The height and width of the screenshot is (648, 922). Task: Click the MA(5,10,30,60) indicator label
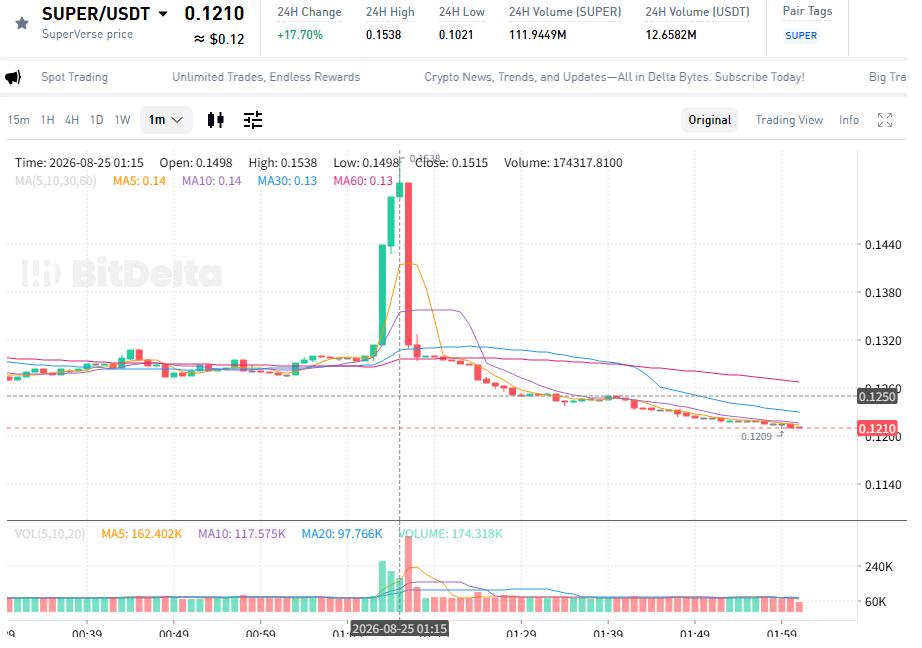pos(56,181)
